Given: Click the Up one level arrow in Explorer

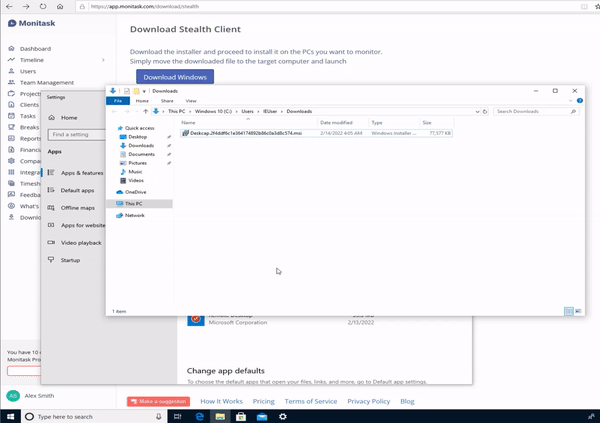Looking at the screenshot, I should 145,111.
